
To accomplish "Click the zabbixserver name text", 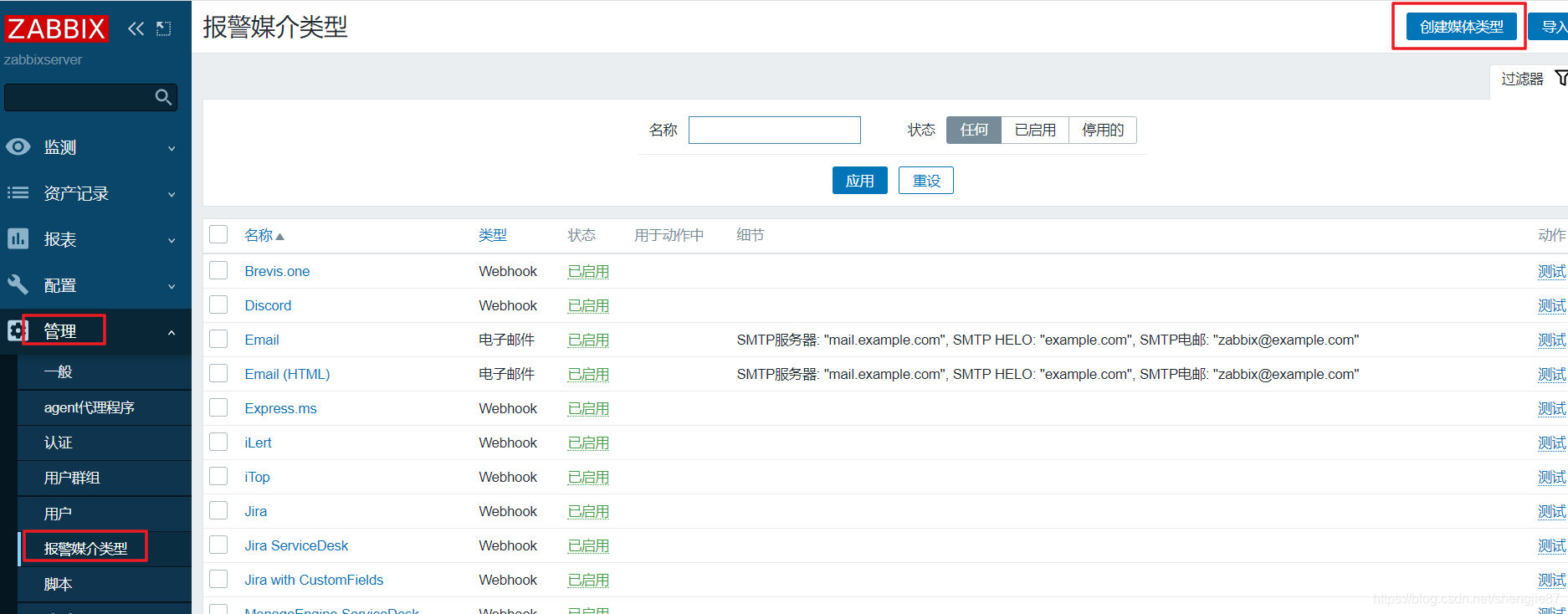I will click(x=43, y=60).
